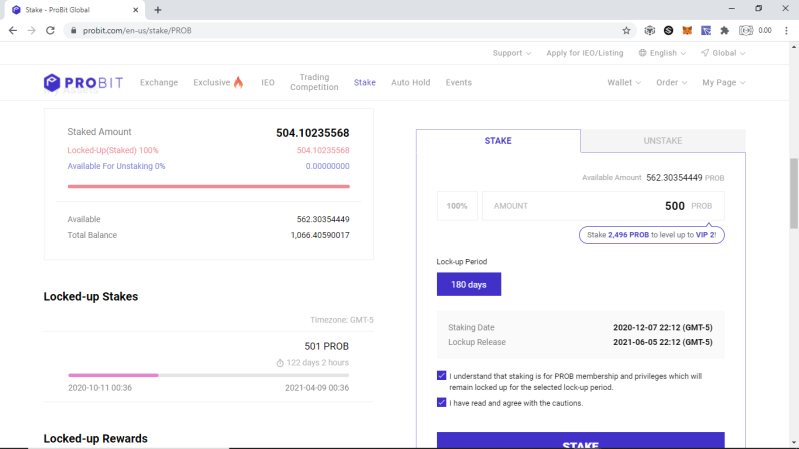This screenshot has width=799, height=449.
Task: Click Timezone: GMT-5 label
Action: pyautogui.click(x=342, y=320)
